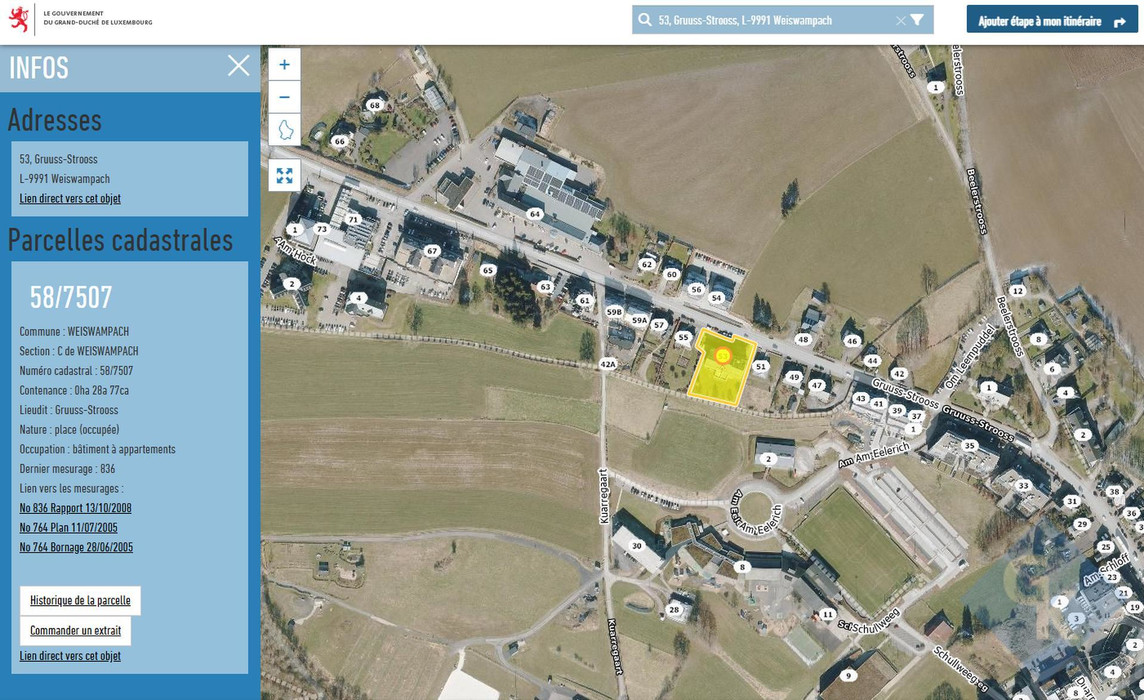1144x700 pixels.
Task: Open 'No 764 Plan 11/07/2005' link
Action: click(x=68, y=528)
